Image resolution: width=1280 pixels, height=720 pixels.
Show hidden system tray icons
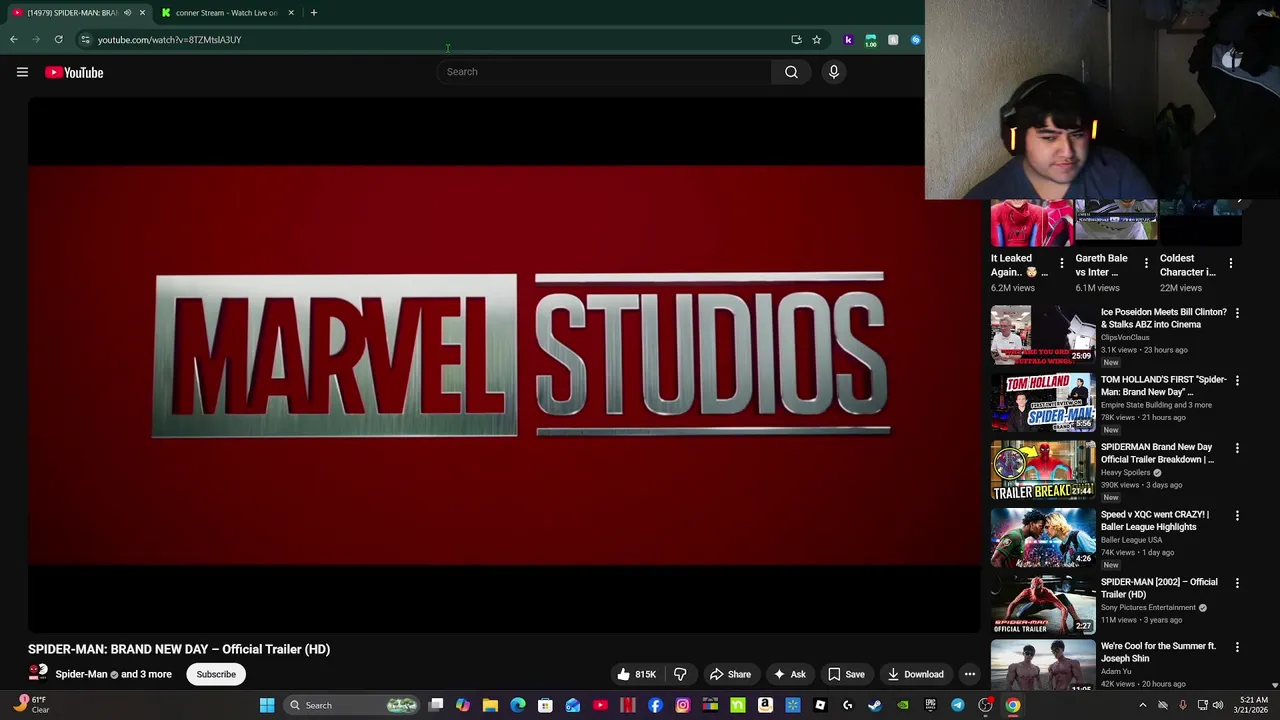point(1143,705)
